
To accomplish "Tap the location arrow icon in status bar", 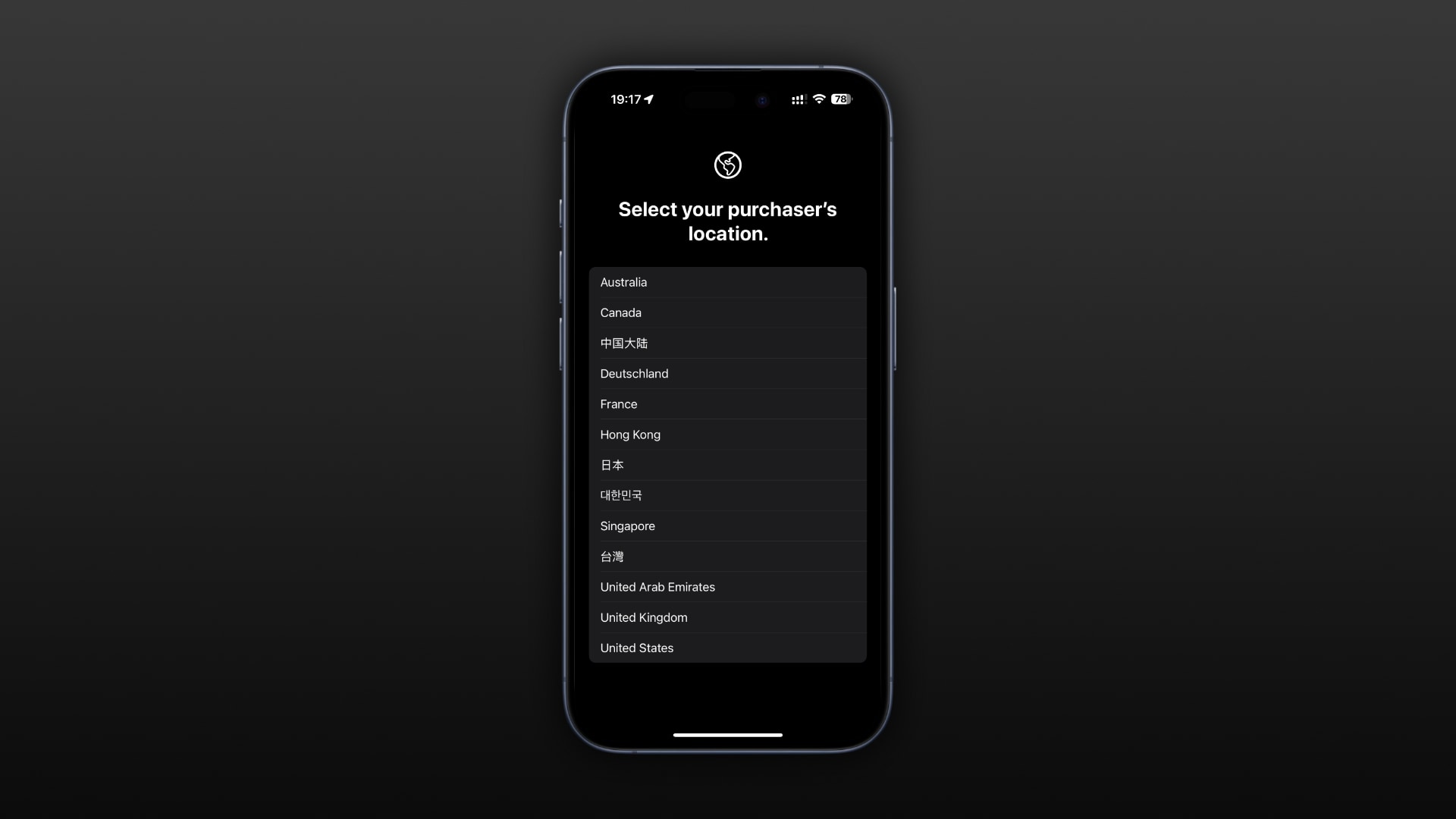I will coord(650,99).
